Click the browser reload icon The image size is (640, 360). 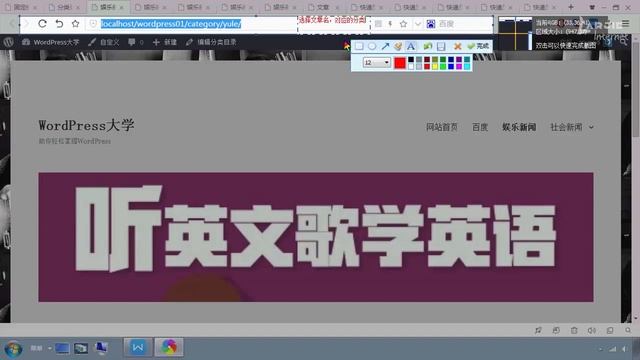coord(42,24)
